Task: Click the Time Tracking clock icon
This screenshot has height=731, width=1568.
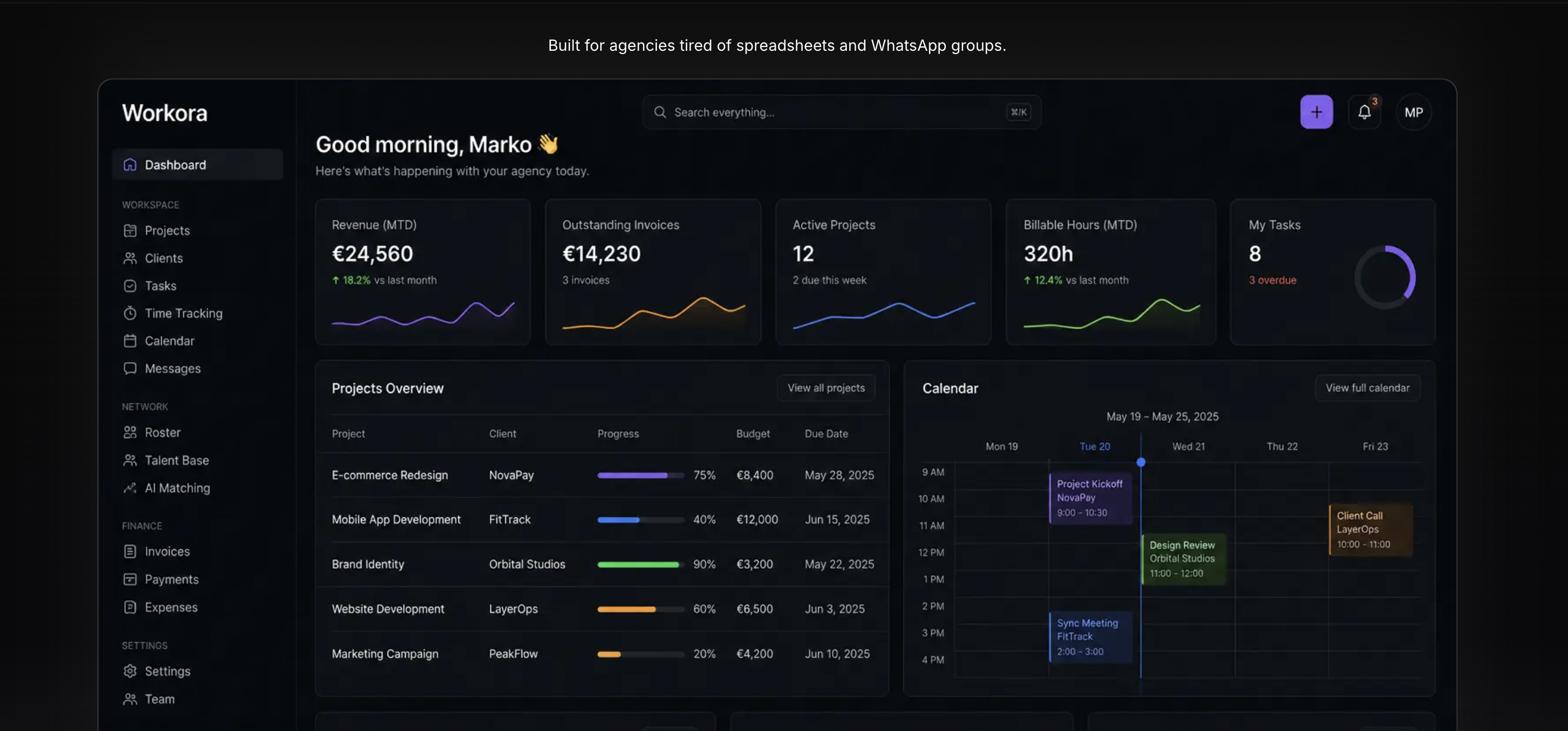Action: pos(130,313)
